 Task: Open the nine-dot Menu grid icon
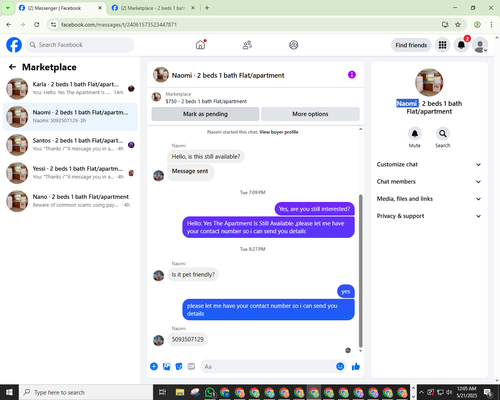click(x=442, y=45)
